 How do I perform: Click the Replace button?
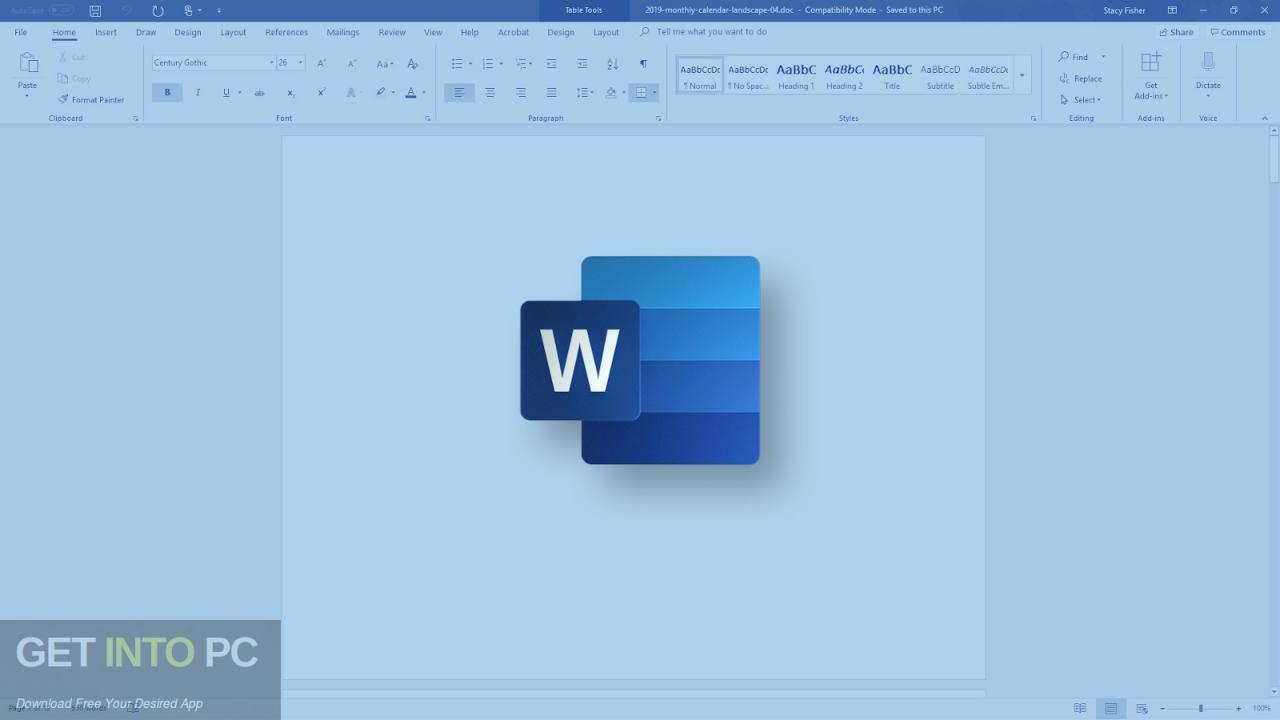(x=1081, y=78)
